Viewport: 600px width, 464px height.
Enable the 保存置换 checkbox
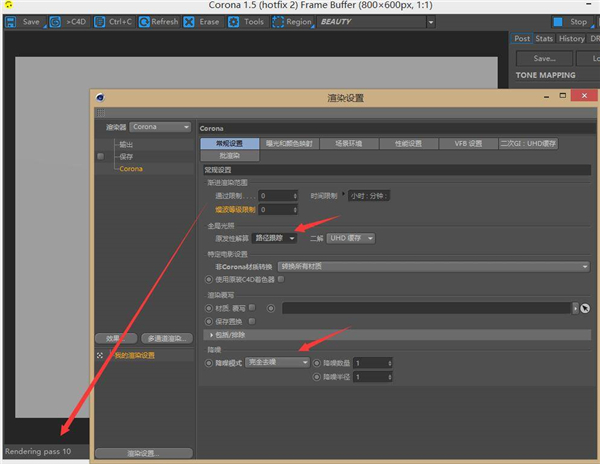point(253,321)
